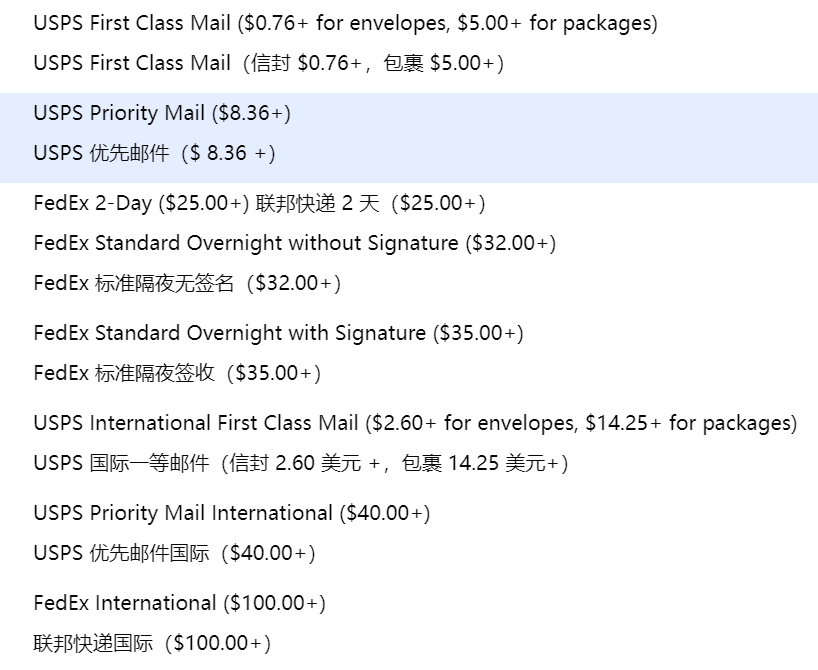818x670 pixels.
Task: Select FedEx Standard Overnight without Signature
Action: pos(294,243)
